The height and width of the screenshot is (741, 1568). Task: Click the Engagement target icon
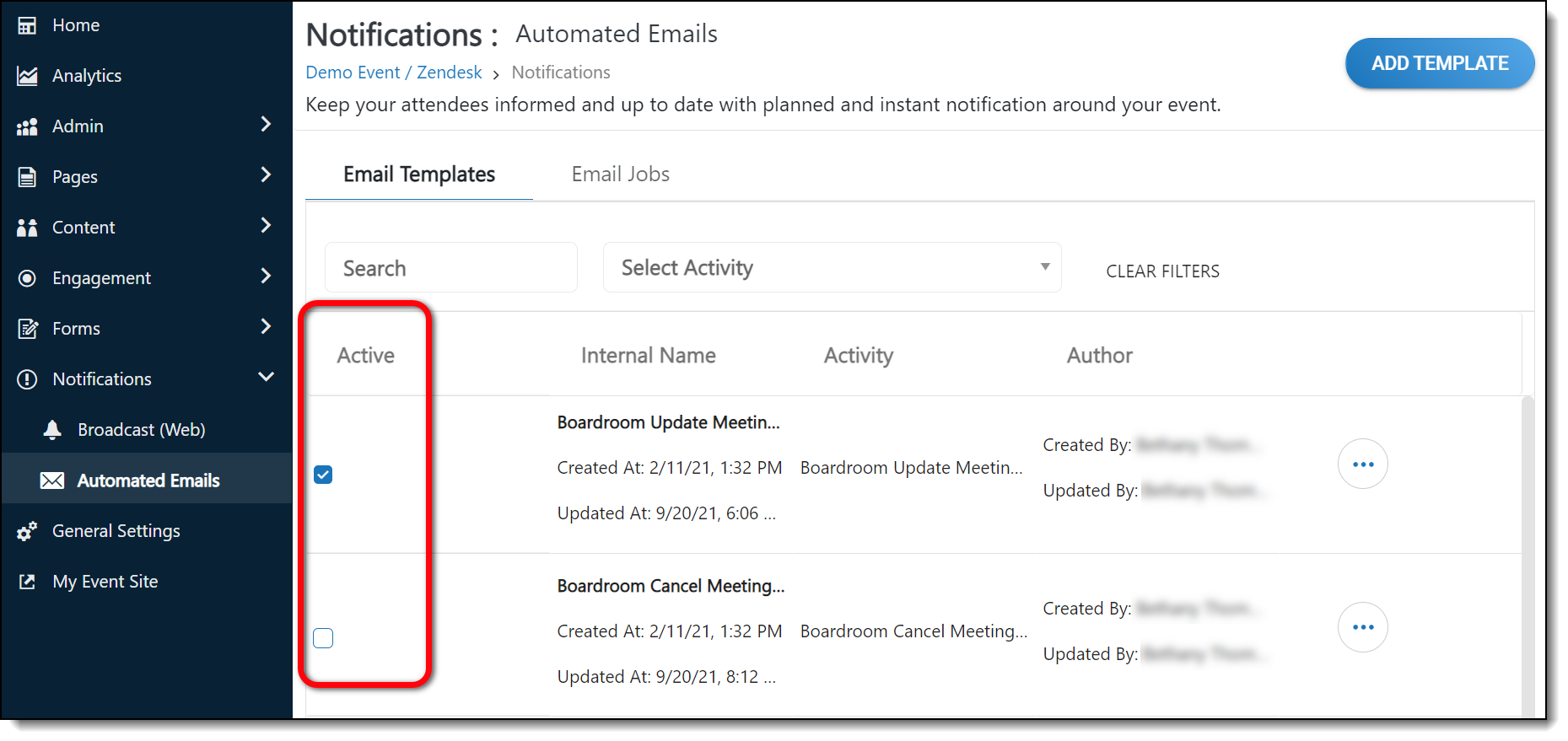(x=27, y=278)
